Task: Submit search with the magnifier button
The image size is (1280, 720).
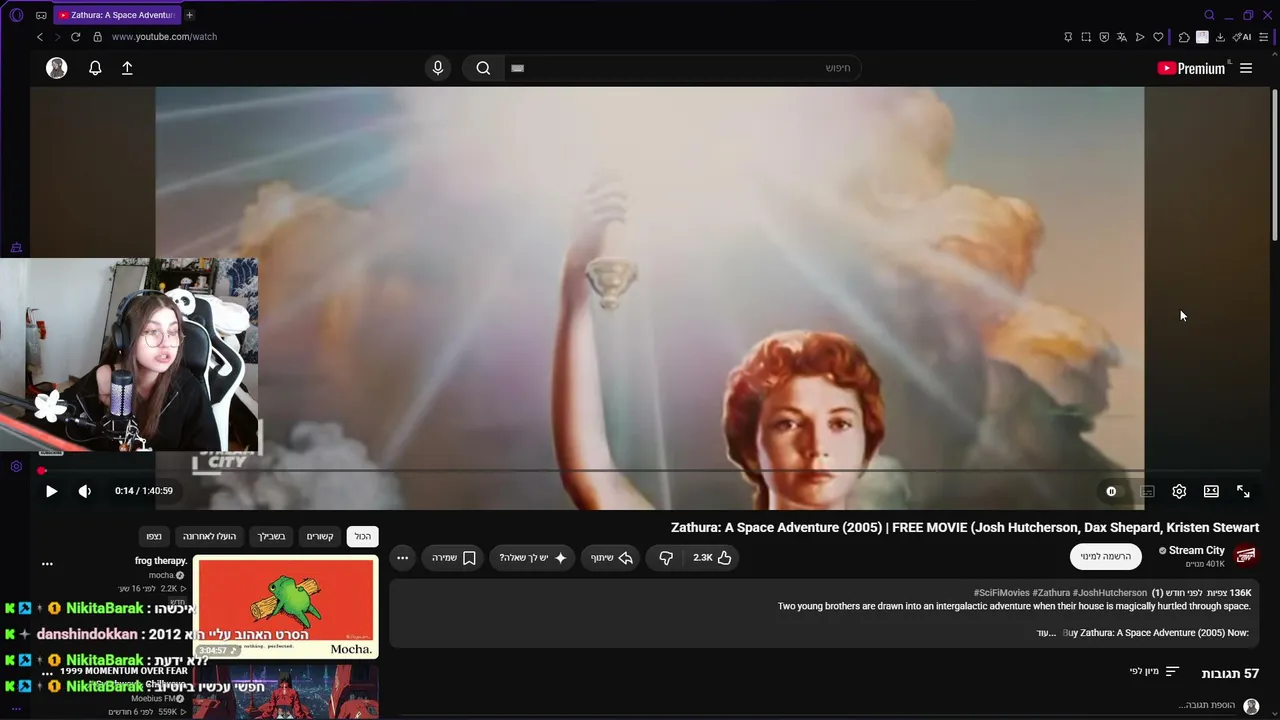Action: [483, 68]
